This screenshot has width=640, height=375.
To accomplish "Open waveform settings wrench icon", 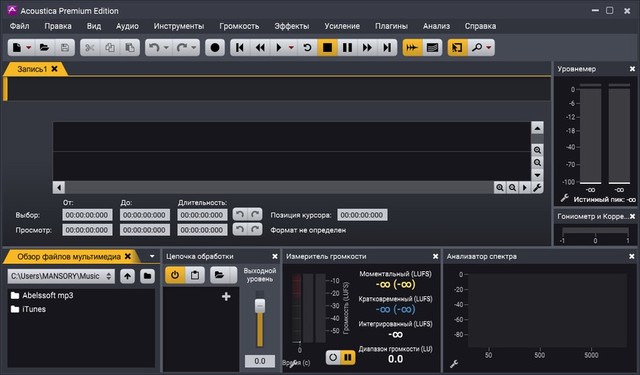I will click(x=537, y=188).
